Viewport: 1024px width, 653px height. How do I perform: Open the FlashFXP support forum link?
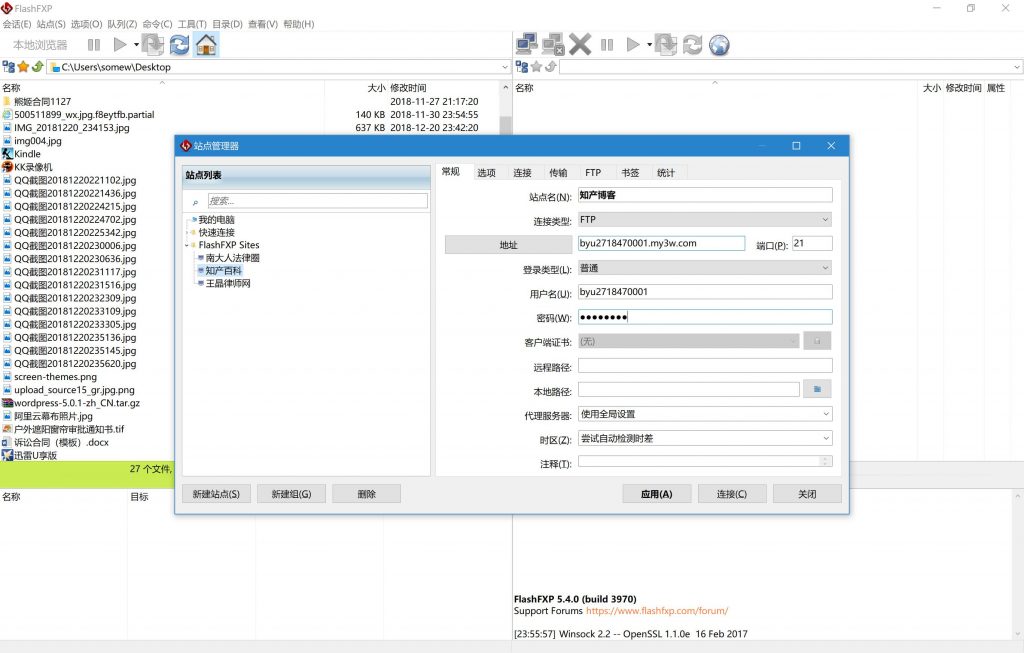(657, 611)
